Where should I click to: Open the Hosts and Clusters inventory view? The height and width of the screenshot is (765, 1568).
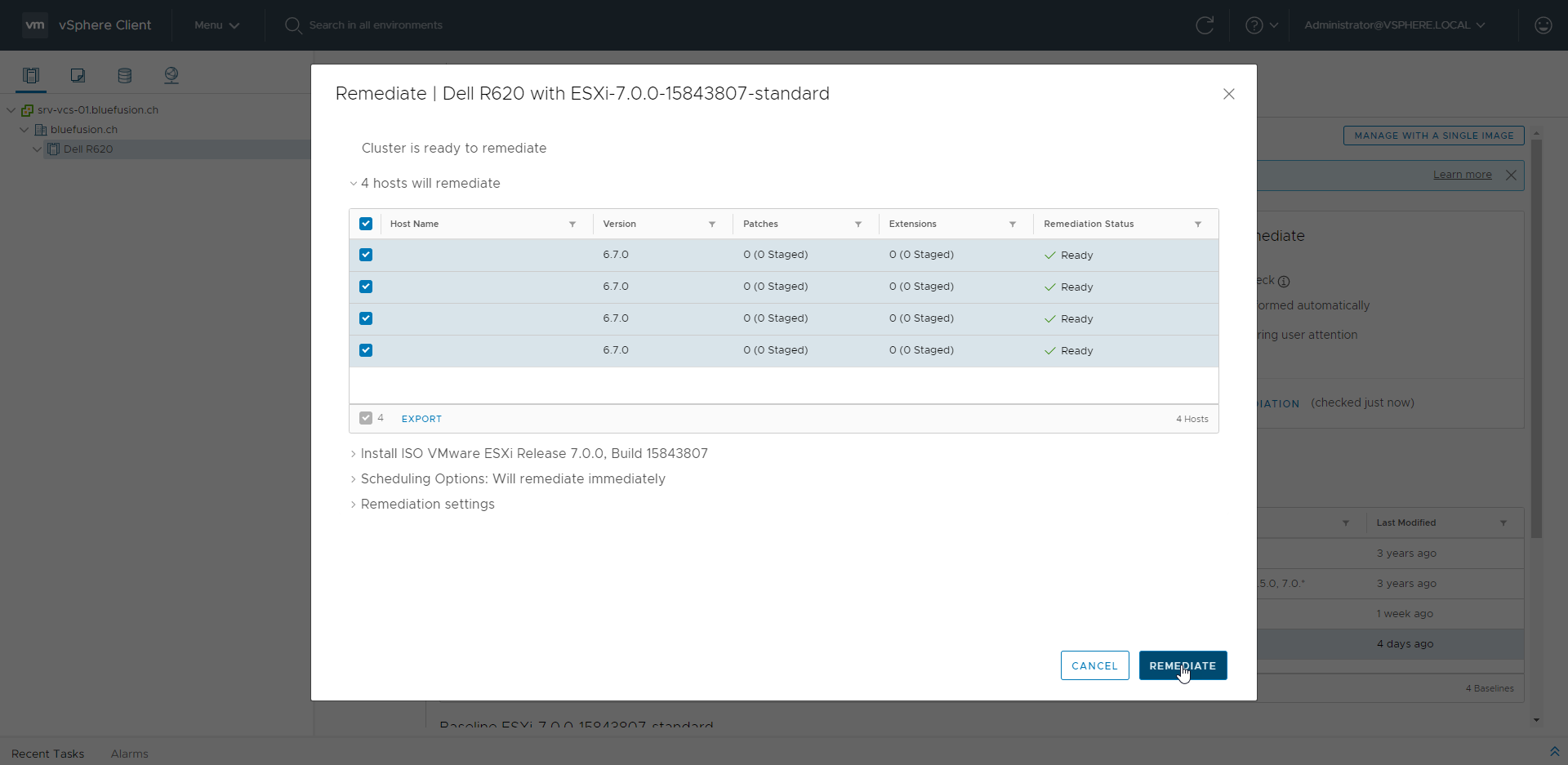pyautogui.click(x=31, y=75)
